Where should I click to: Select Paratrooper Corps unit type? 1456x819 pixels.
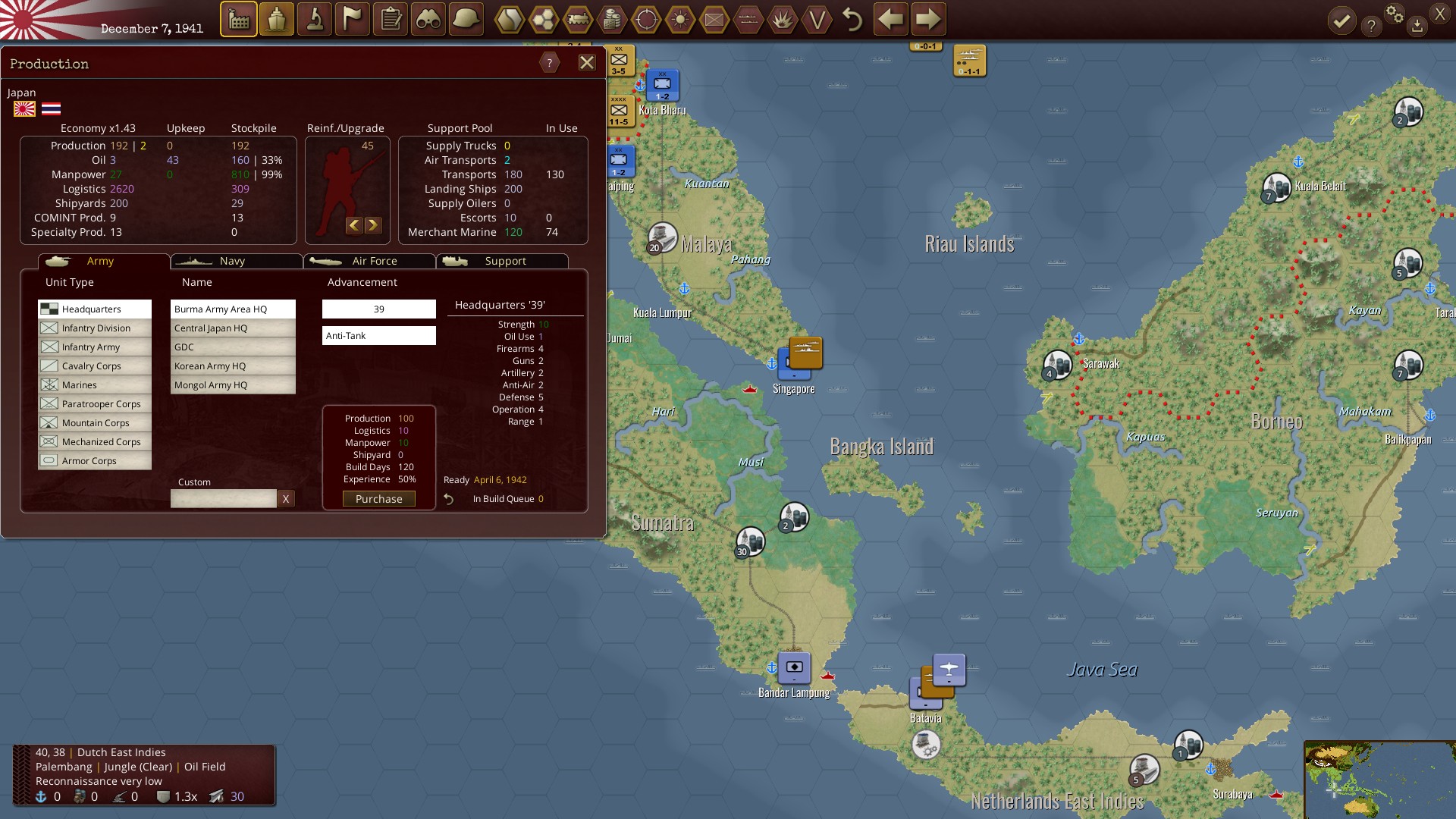[x=95, y=403]
